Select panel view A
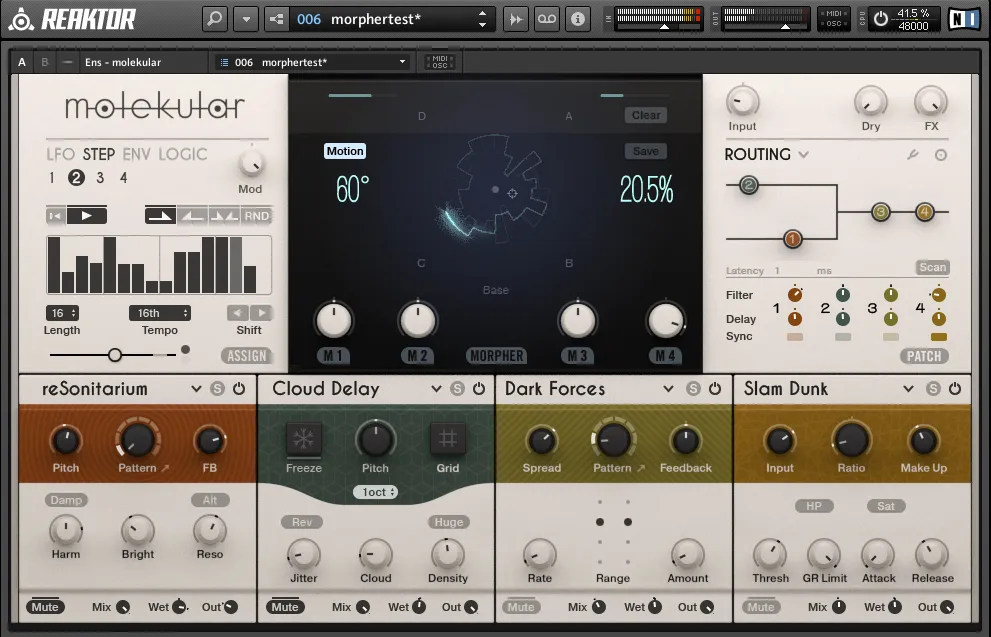 pyautogui.click(x=22, y=62)
